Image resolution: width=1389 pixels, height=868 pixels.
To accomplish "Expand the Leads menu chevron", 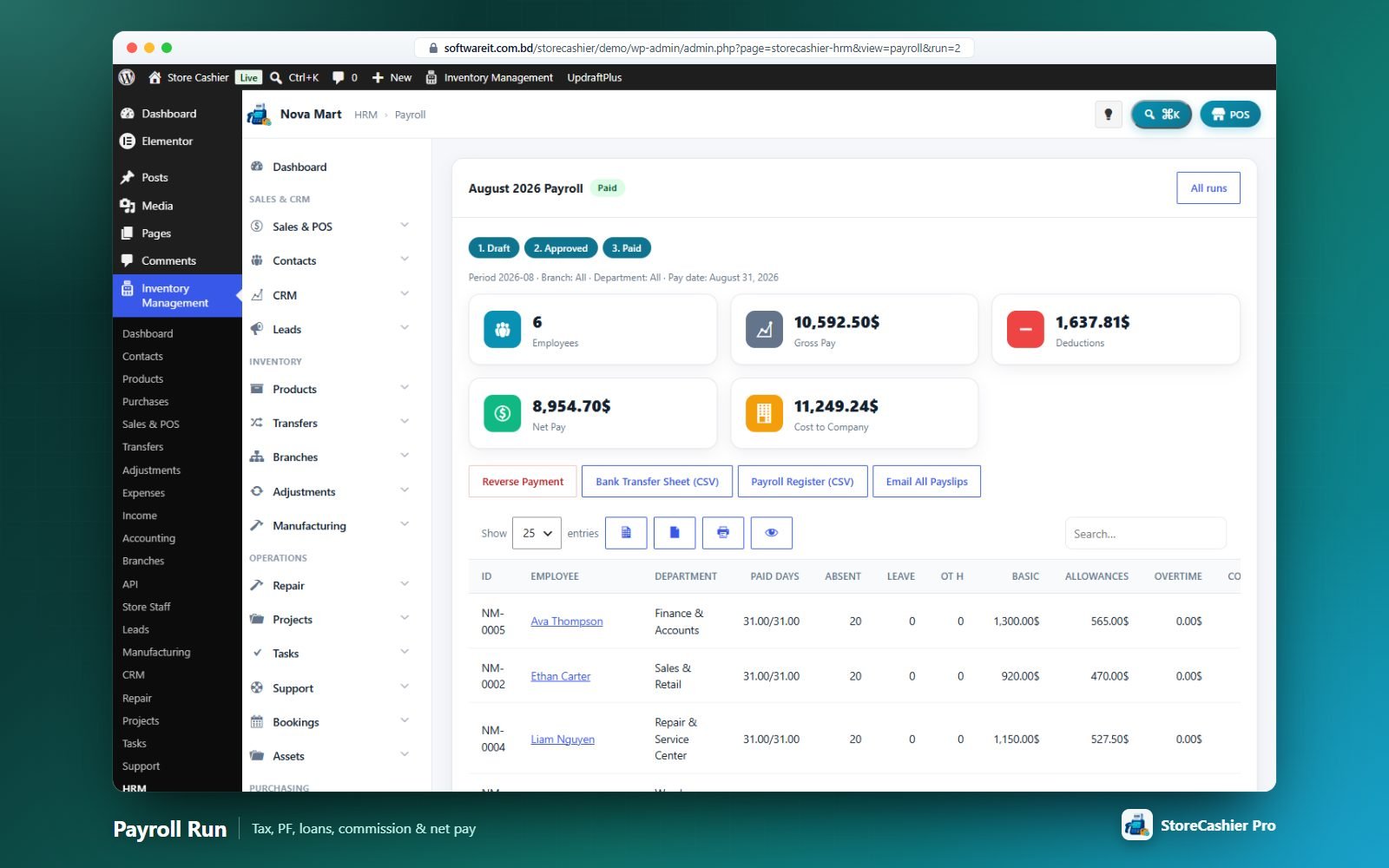I will pos(405,328).
